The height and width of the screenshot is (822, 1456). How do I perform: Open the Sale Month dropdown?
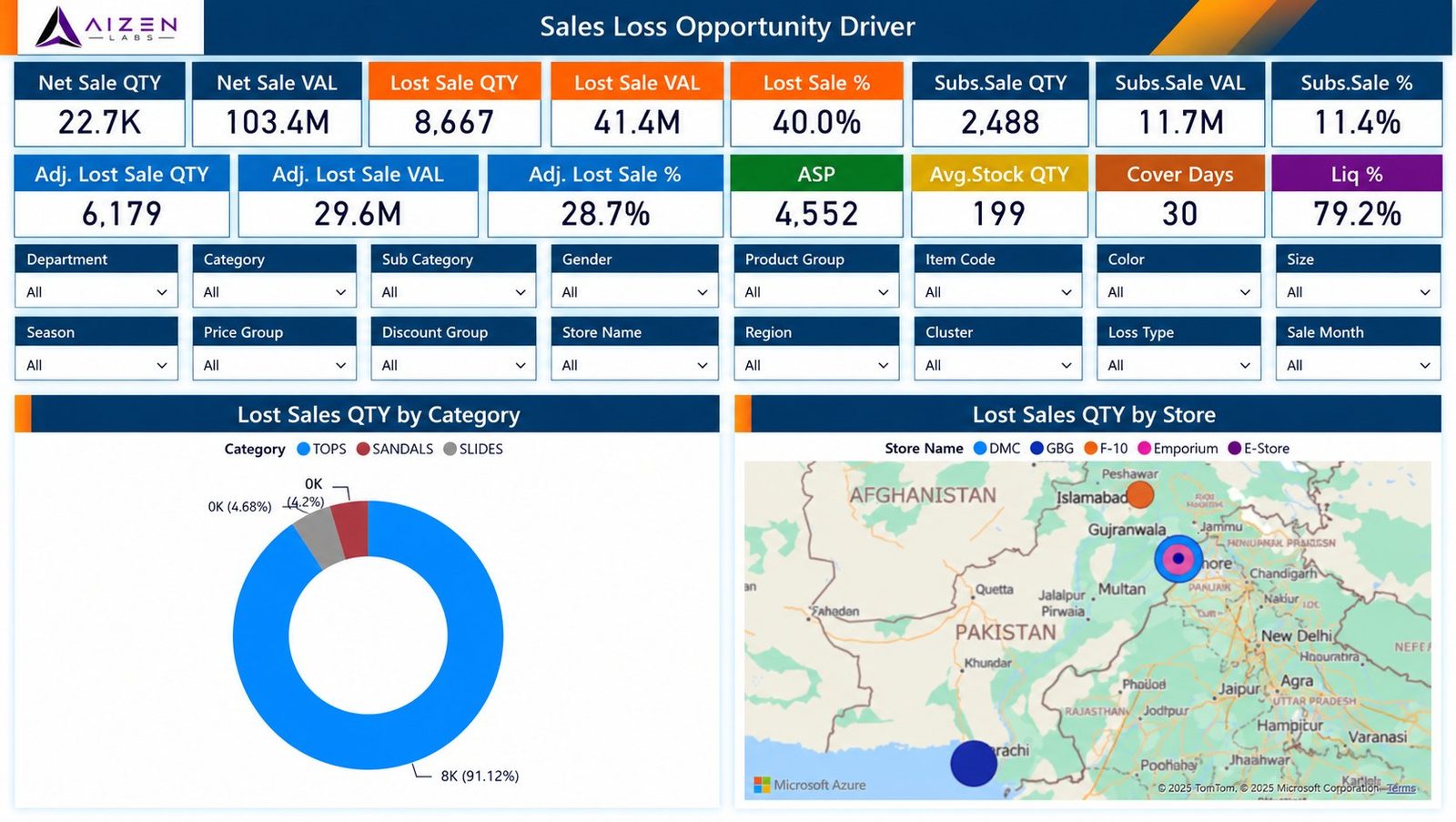click(1358, 365)
